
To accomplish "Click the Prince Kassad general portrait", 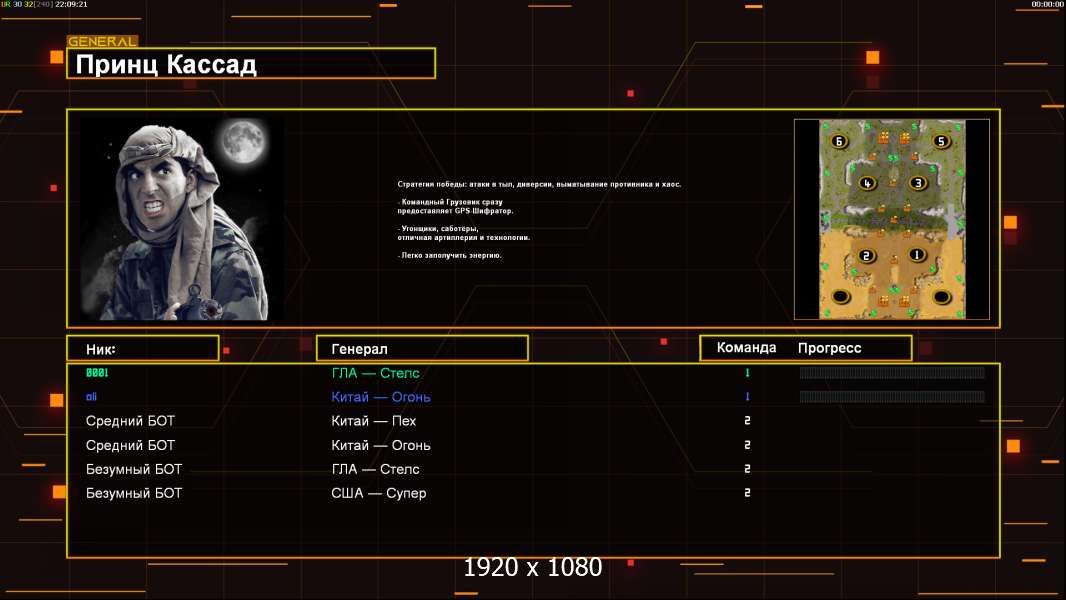I will pyautogui.click(x=182, y=218).
